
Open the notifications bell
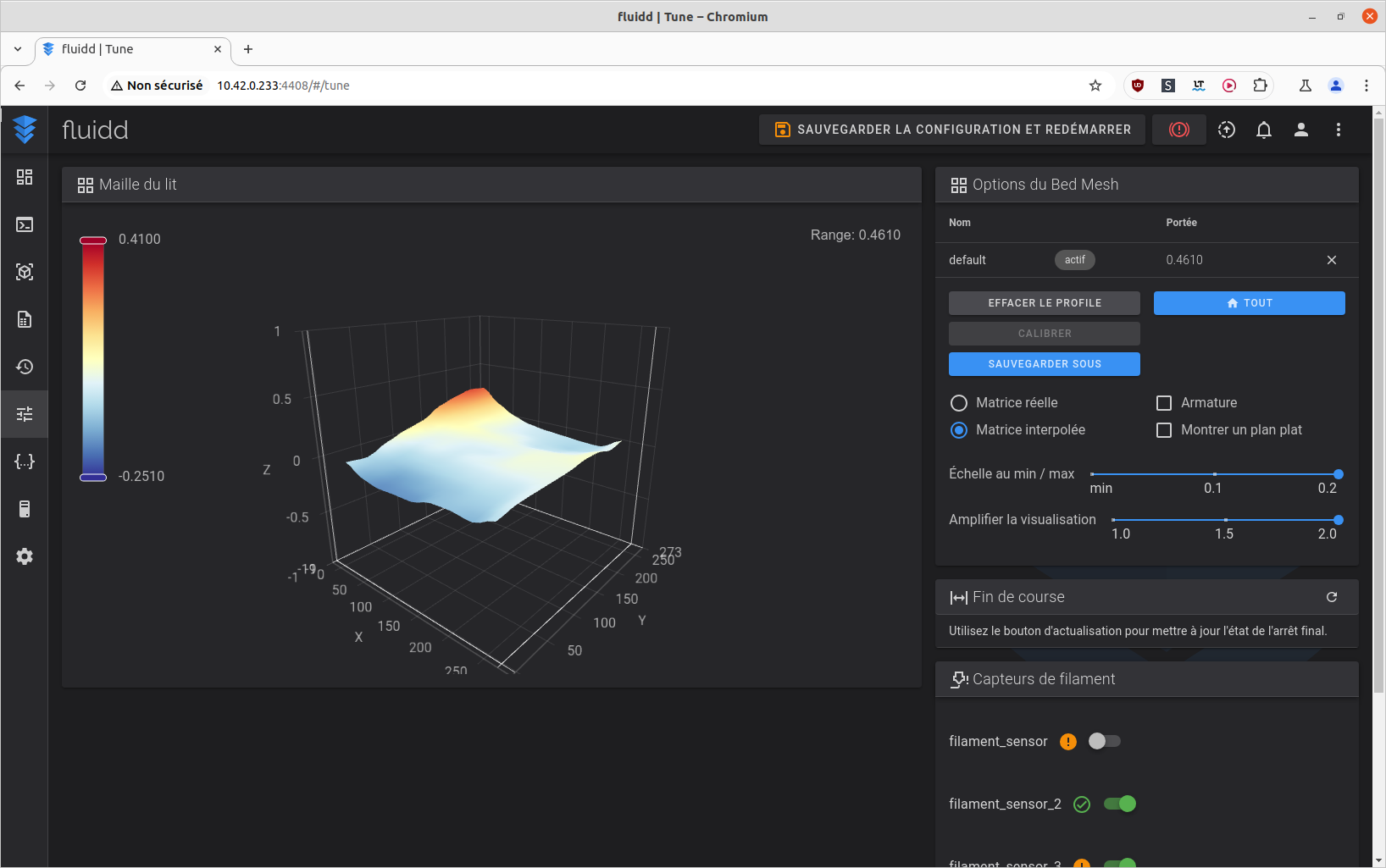click(x=1263, y=130)
